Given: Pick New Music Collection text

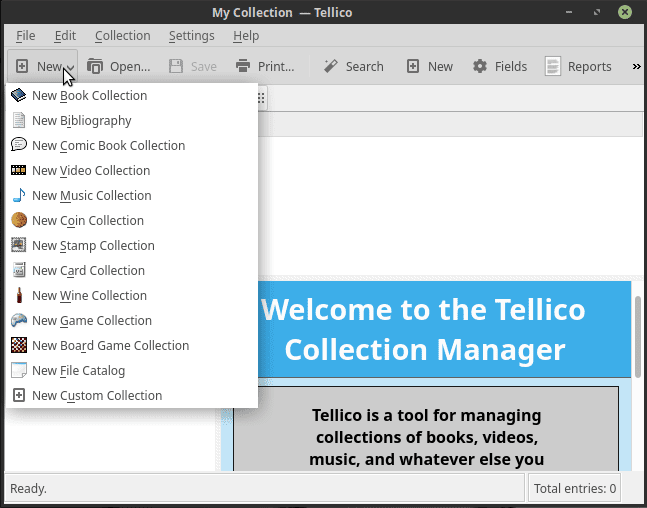Looking at the screenshot, I should 92,195.
